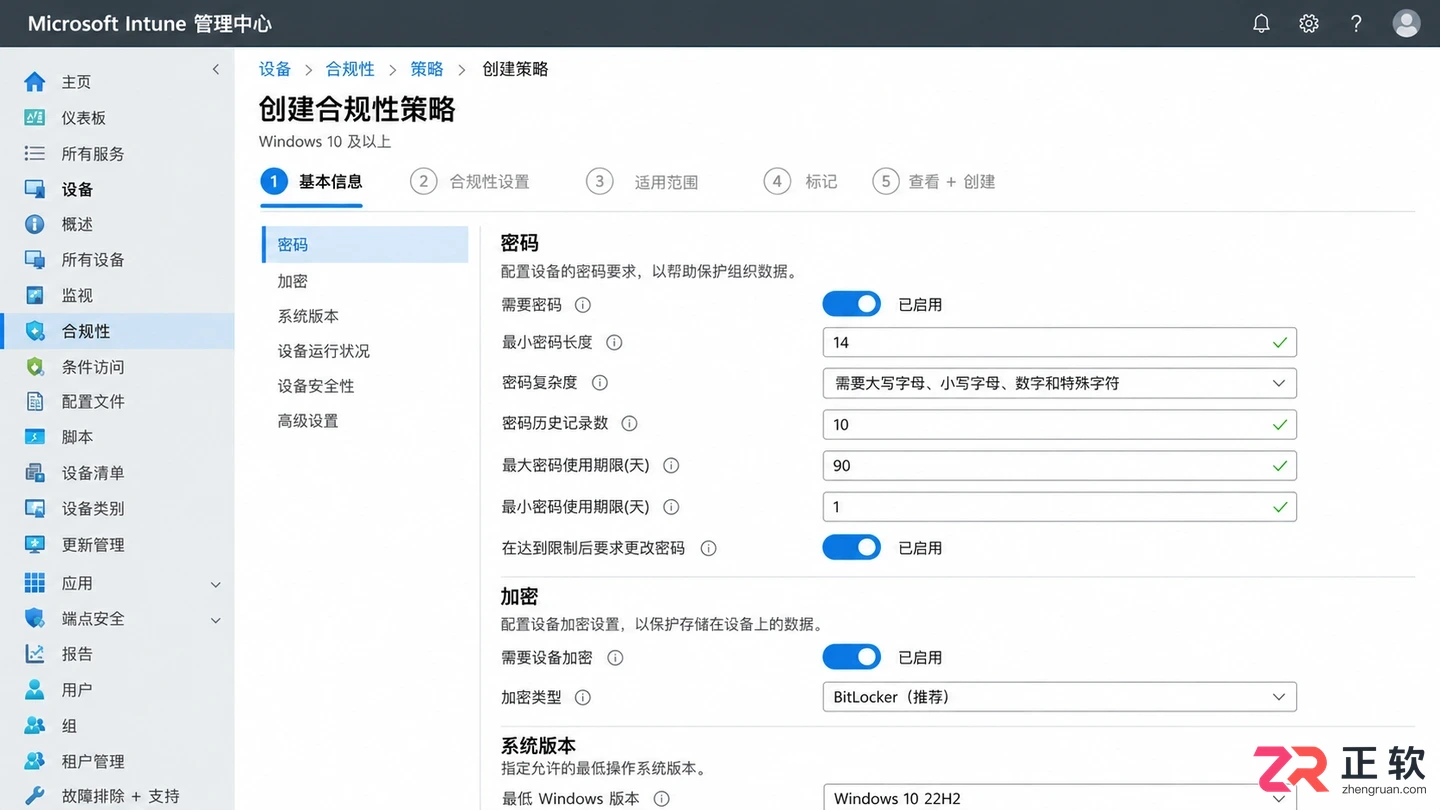
Task: Show info tooltip for 需要密码
Action: 583,304
